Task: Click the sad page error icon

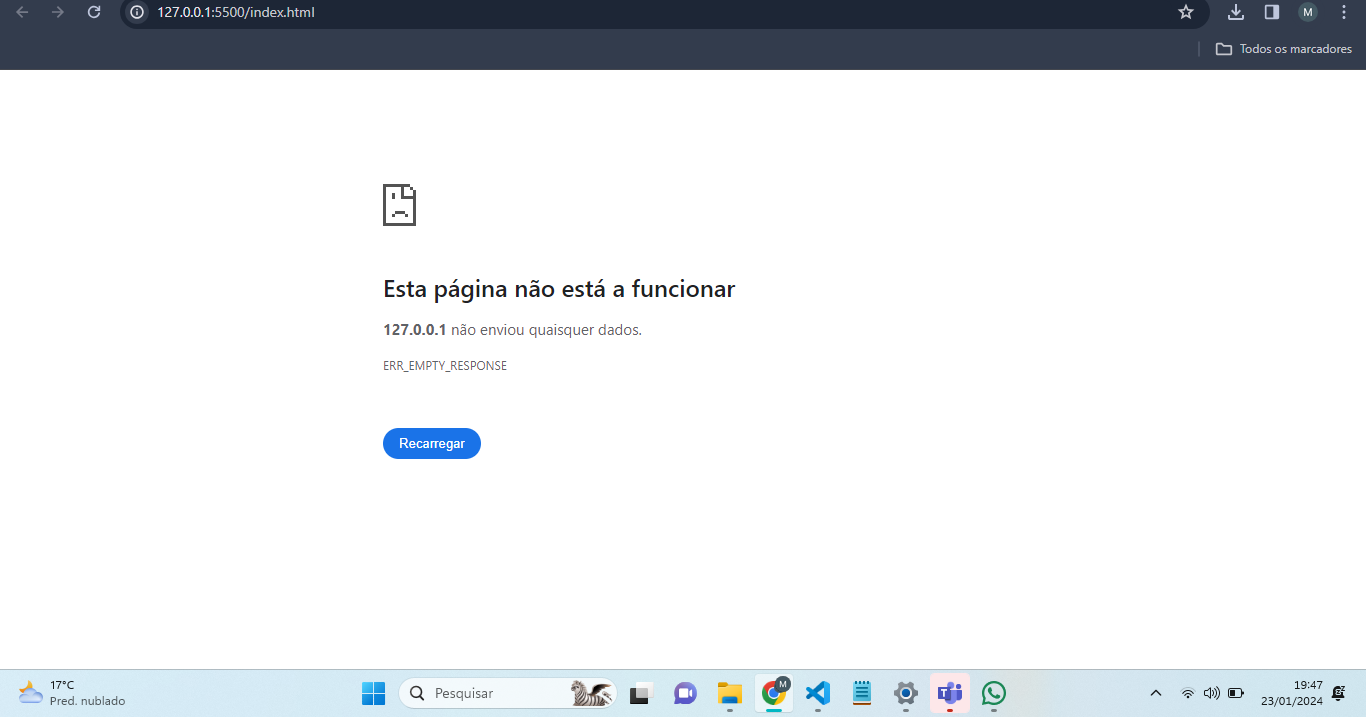Action: pos(399,205)
